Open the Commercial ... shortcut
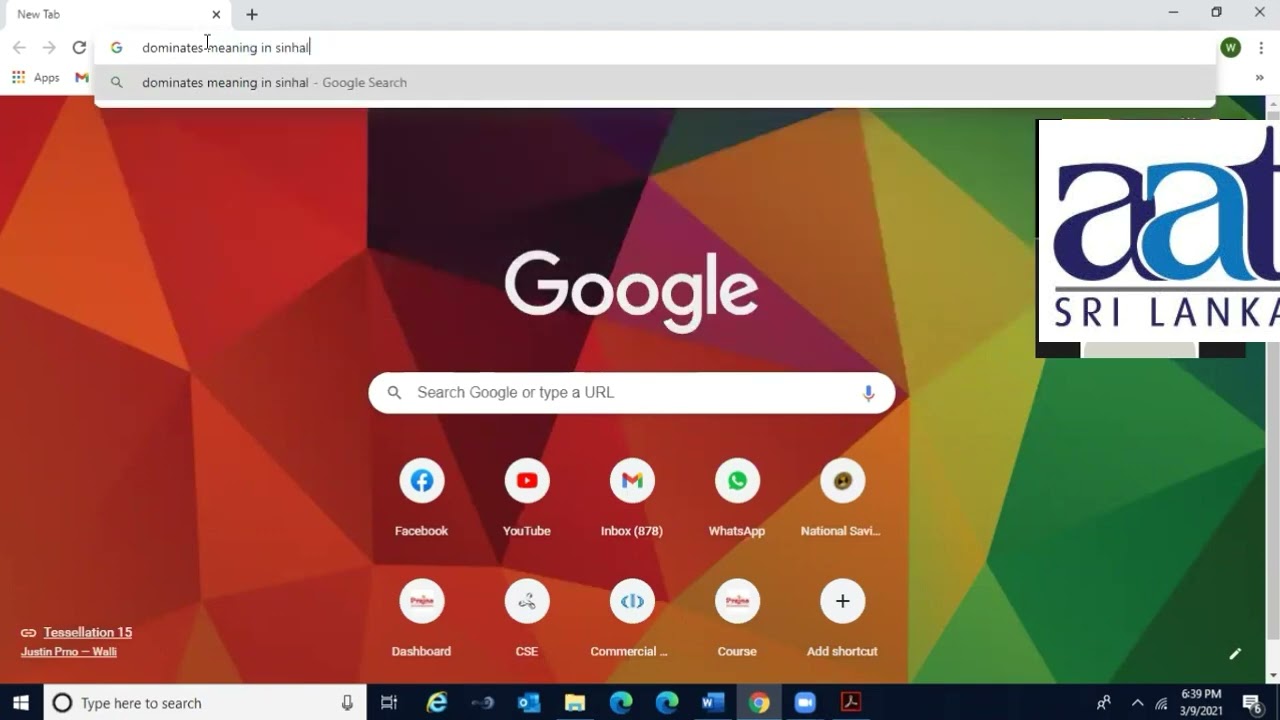Screen dimensions: 1280x720 (632, 601)
